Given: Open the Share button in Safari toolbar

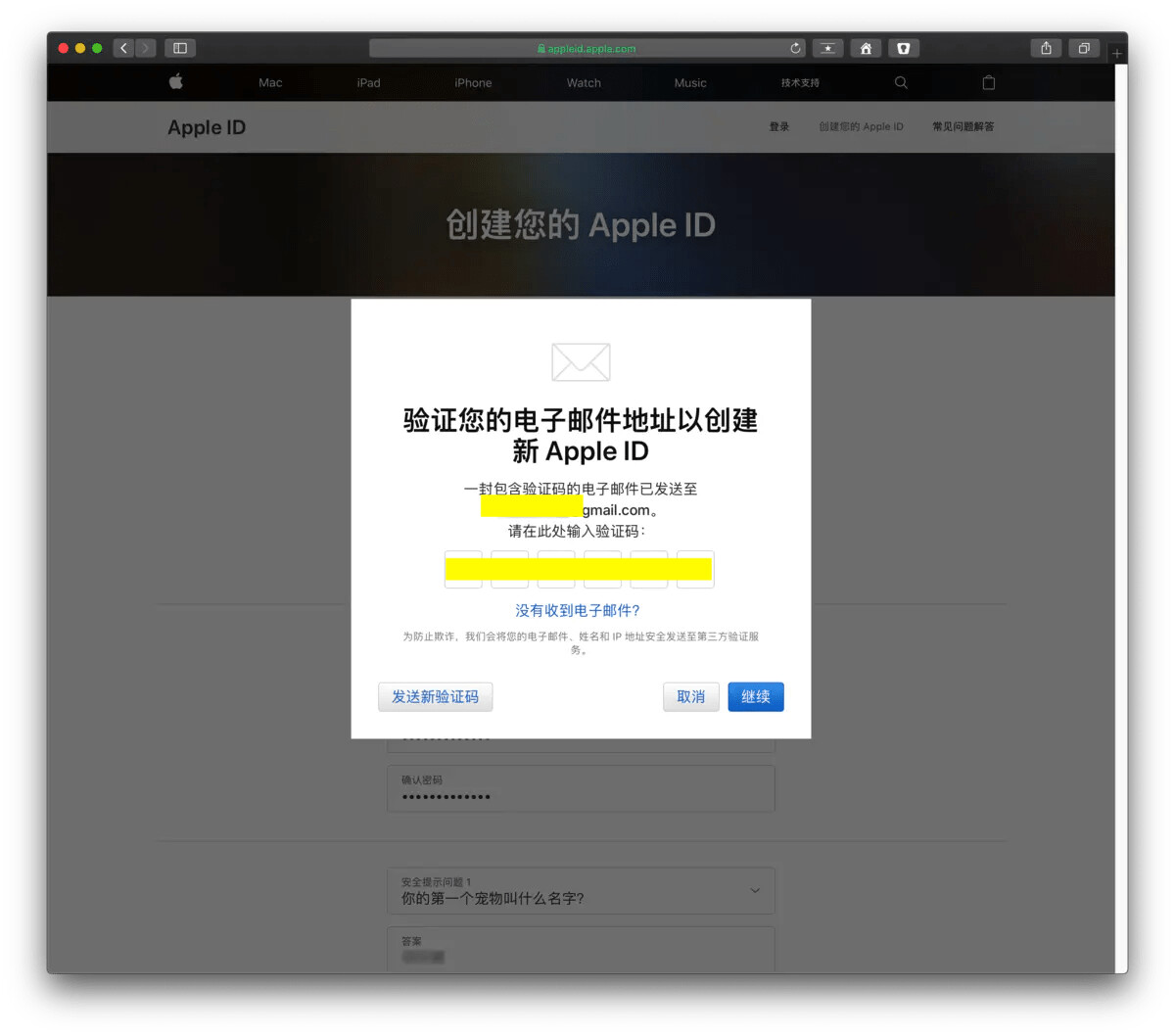Looking at the screenshot, I should (1046, 48).
